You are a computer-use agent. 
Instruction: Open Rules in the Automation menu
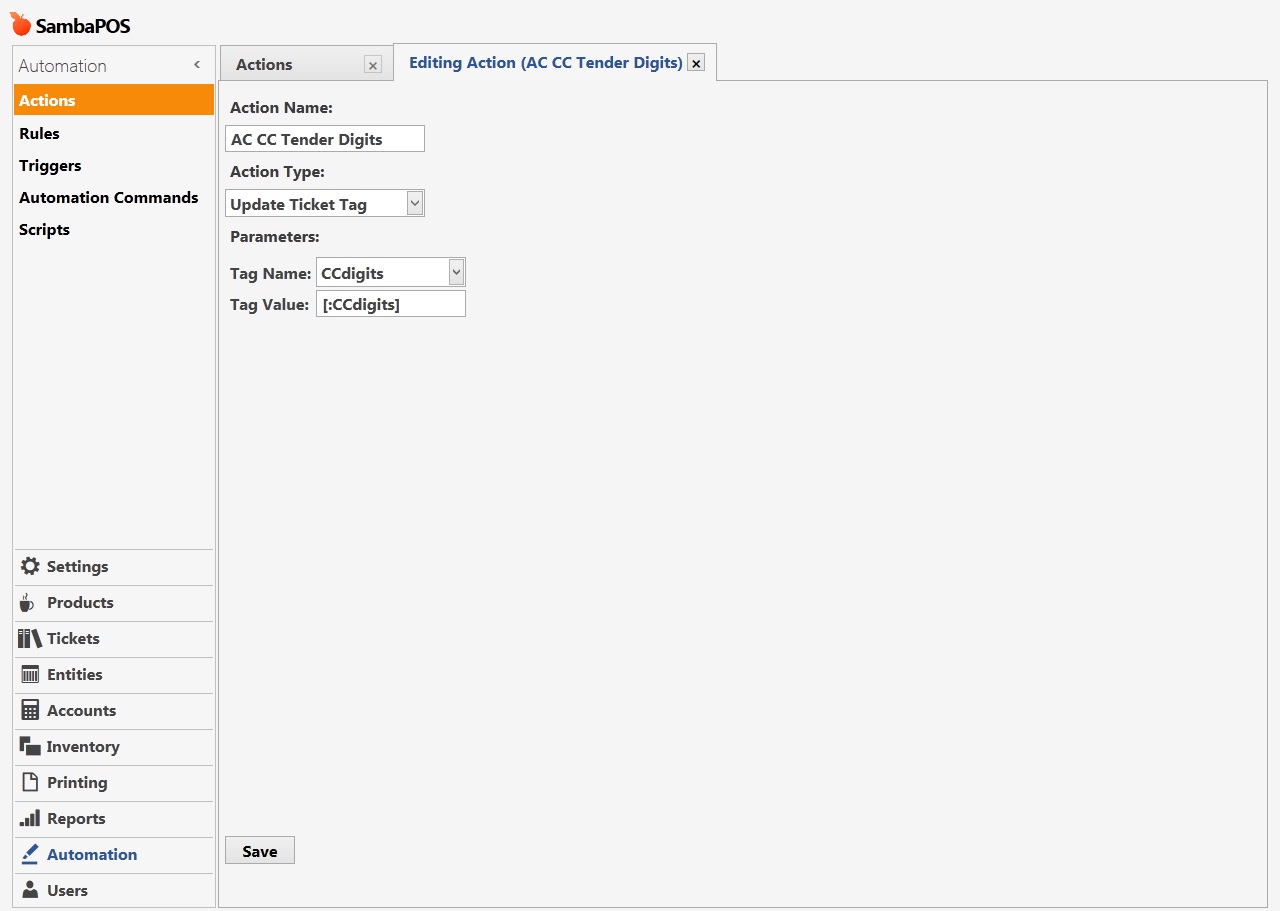[114, 133]
